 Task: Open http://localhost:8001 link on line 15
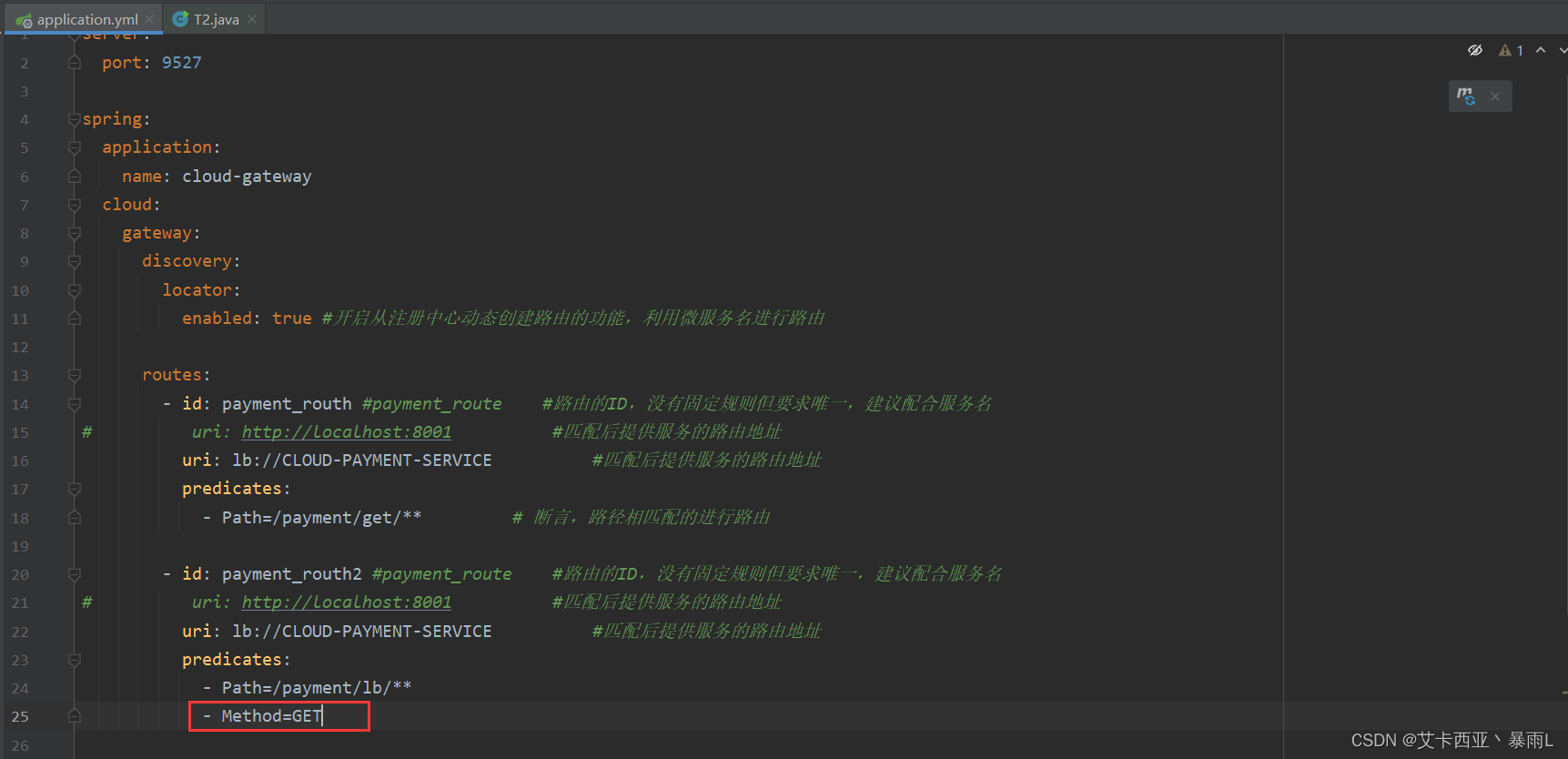pyautogui.click(x=346, y=432)
